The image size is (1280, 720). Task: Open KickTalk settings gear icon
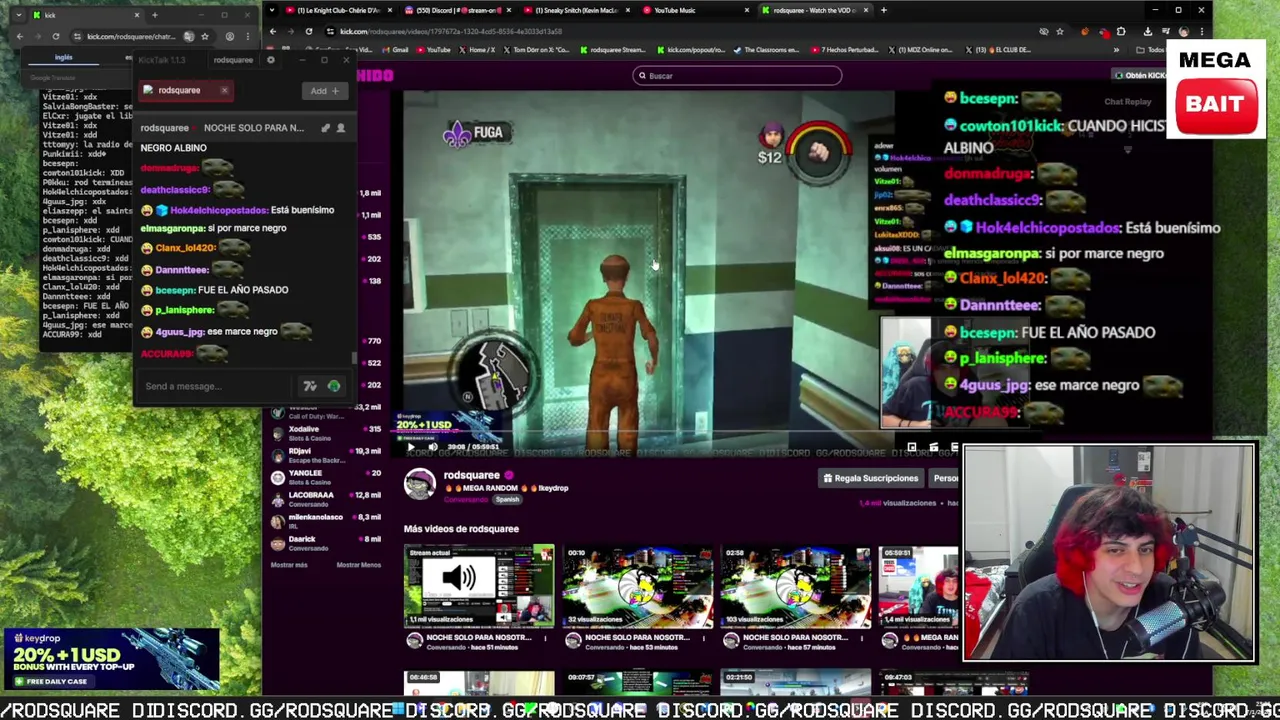pos(270,60)
